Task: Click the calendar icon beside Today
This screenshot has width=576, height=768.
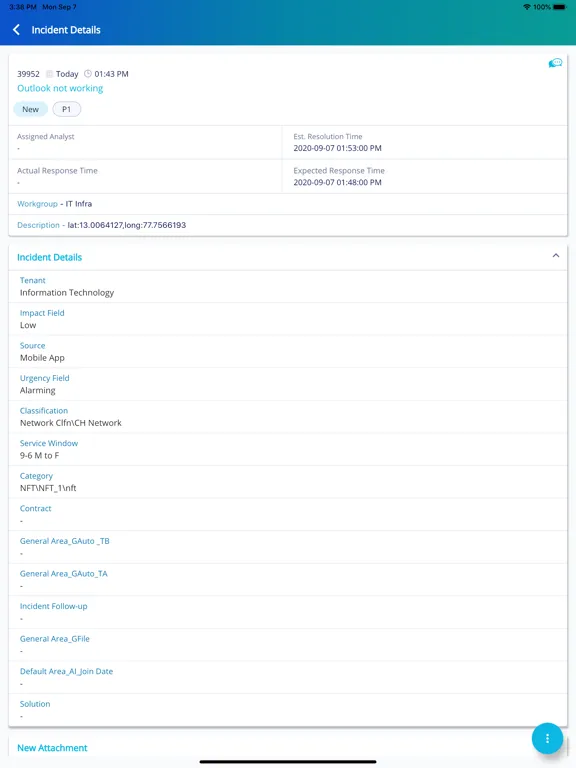Action: point(49,74)
